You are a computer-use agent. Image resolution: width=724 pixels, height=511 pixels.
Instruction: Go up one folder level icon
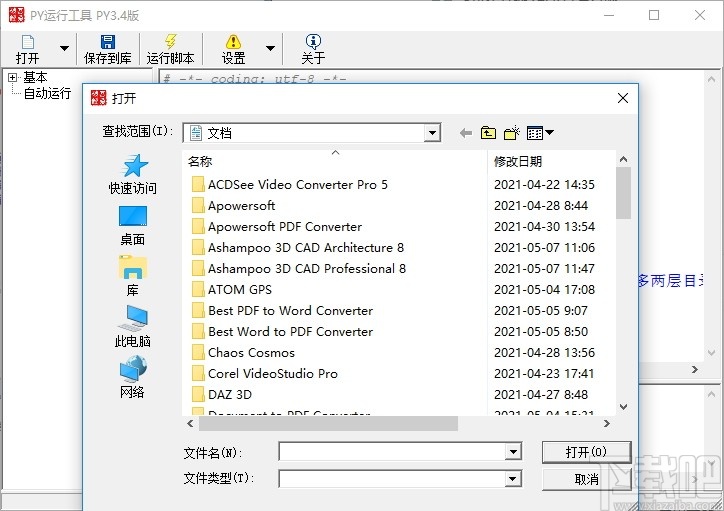pos(488,133)
